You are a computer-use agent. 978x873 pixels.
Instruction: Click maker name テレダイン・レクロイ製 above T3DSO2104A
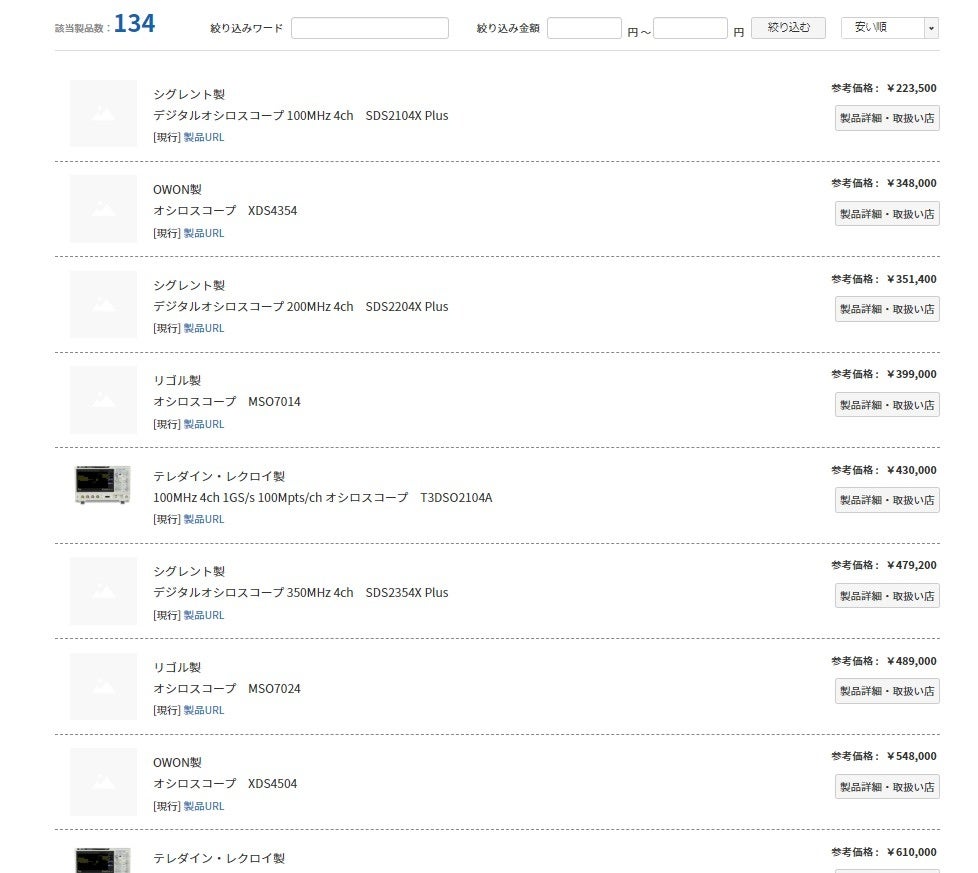[x=219, y=476]
